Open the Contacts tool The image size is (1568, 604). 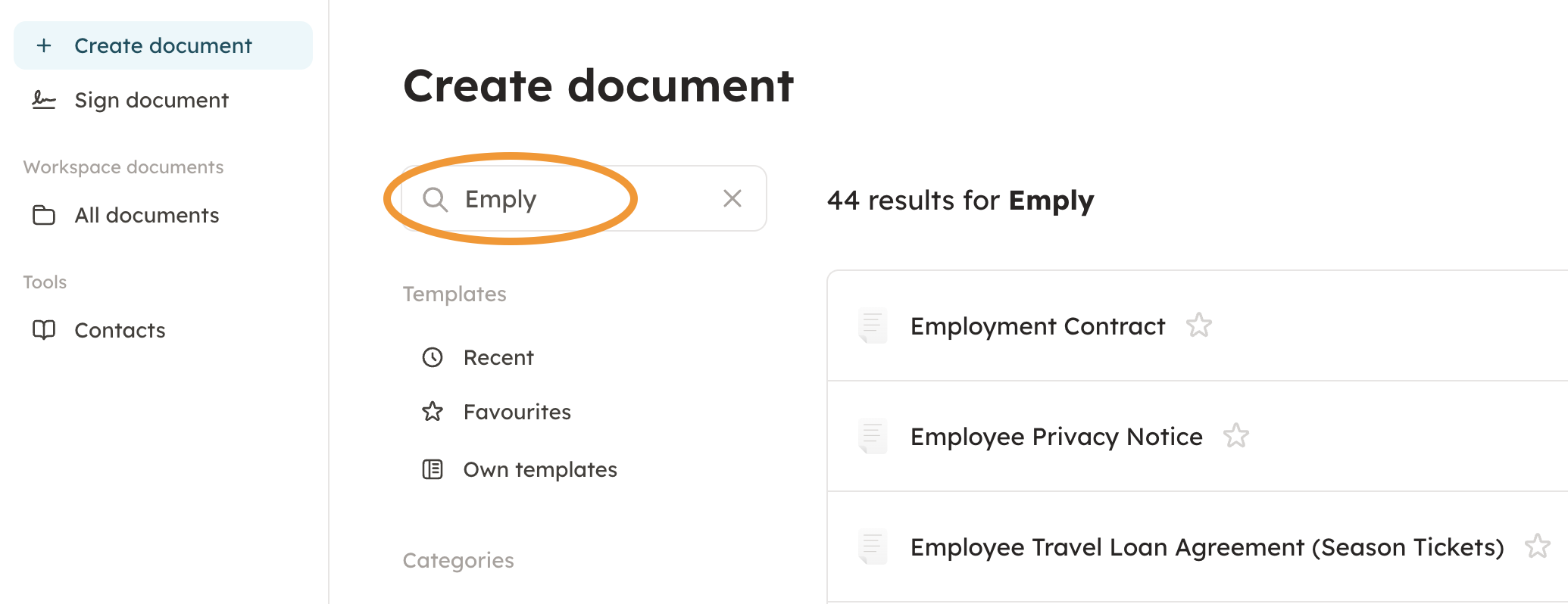[120, 330]
